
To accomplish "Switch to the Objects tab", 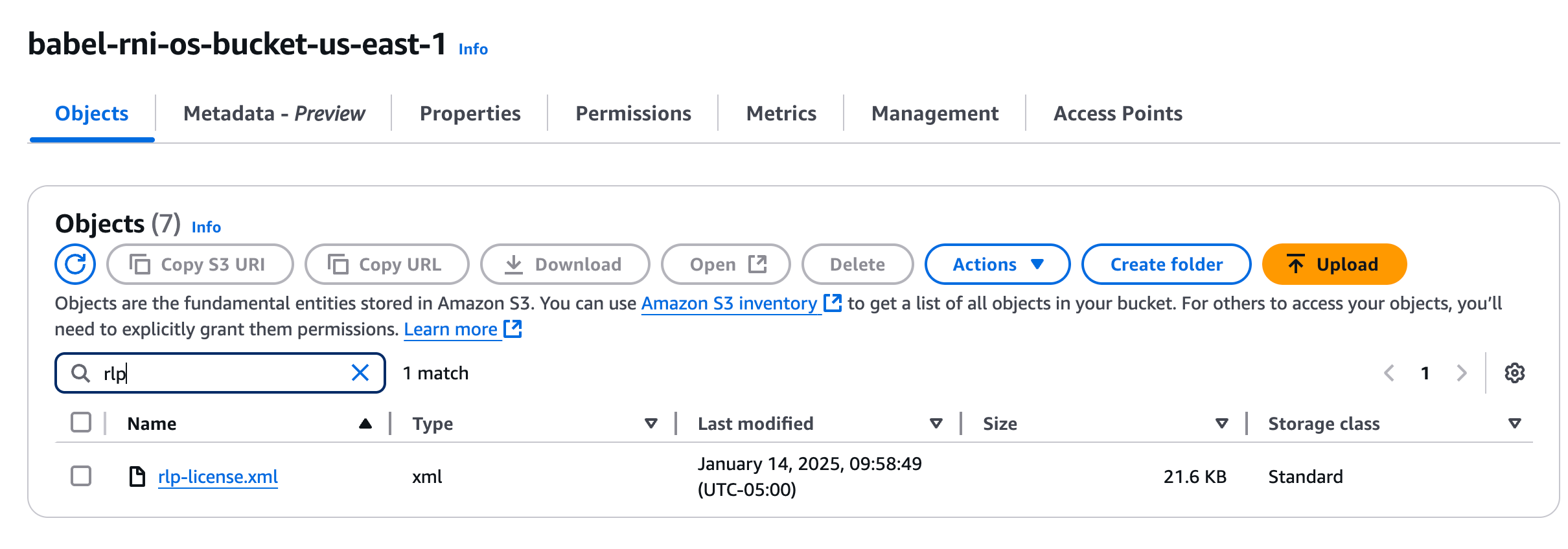I will 92,114.
